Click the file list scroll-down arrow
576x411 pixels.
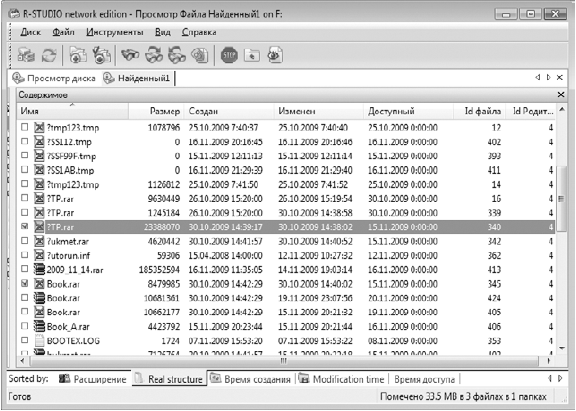(x=561, y=348)
